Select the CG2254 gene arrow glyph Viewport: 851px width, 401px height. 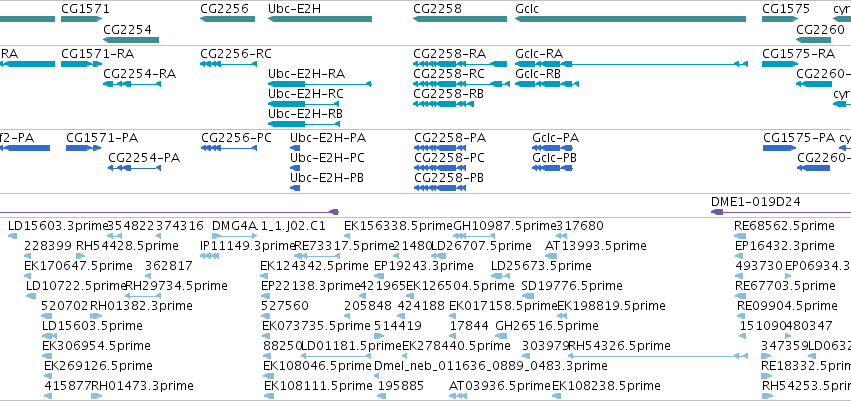click(131, 40)
